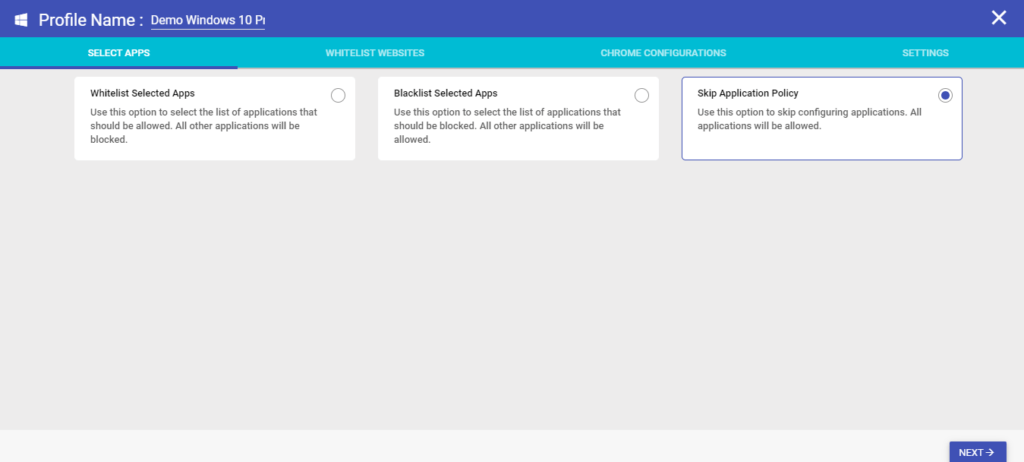This screenshot has height=462, width=1024.
Task: Click the Skip Application Policy description text
Action: [810, 119]
